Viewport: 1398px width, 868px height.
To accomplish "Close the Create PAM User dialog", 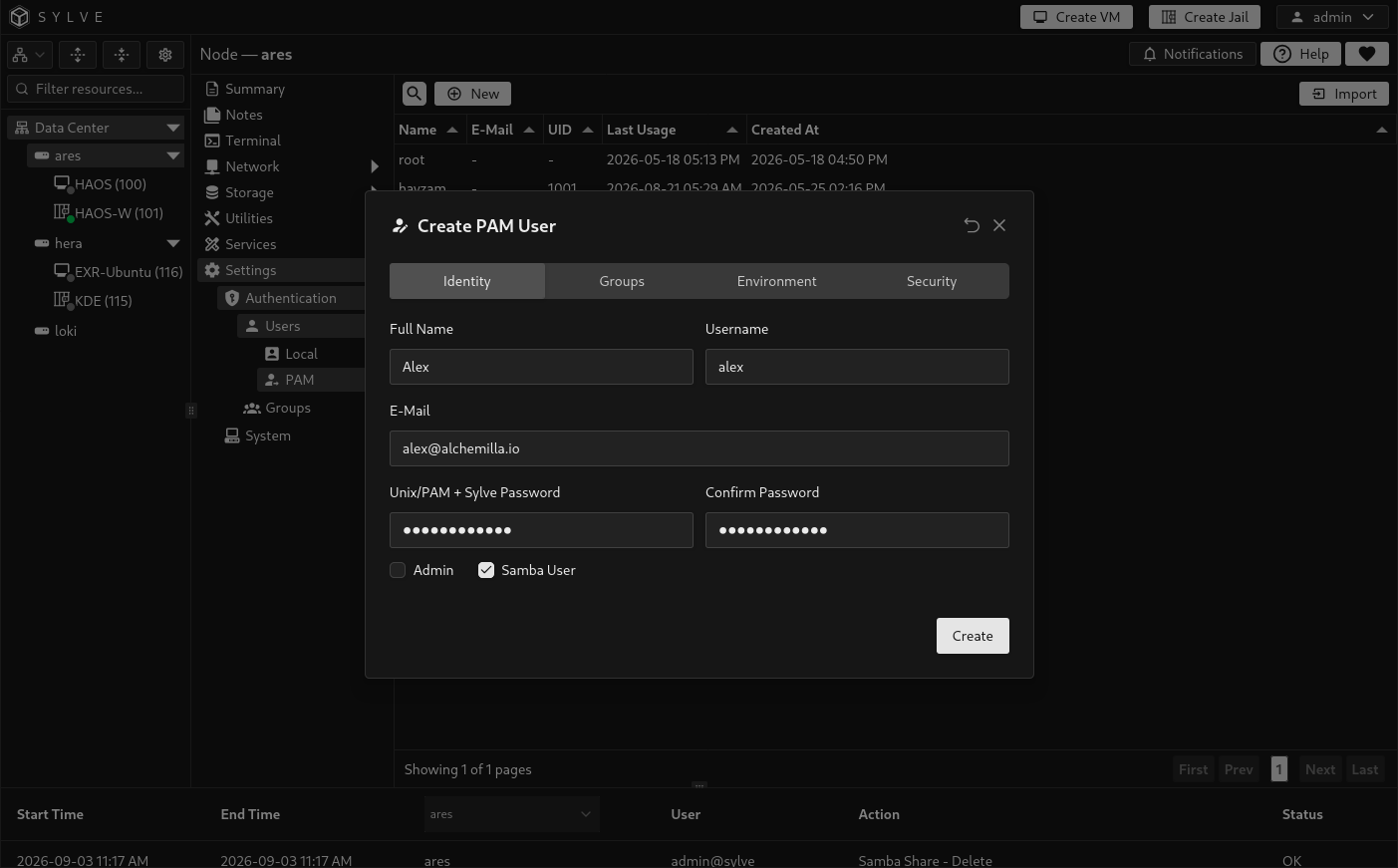I will (x=999, y=225).
